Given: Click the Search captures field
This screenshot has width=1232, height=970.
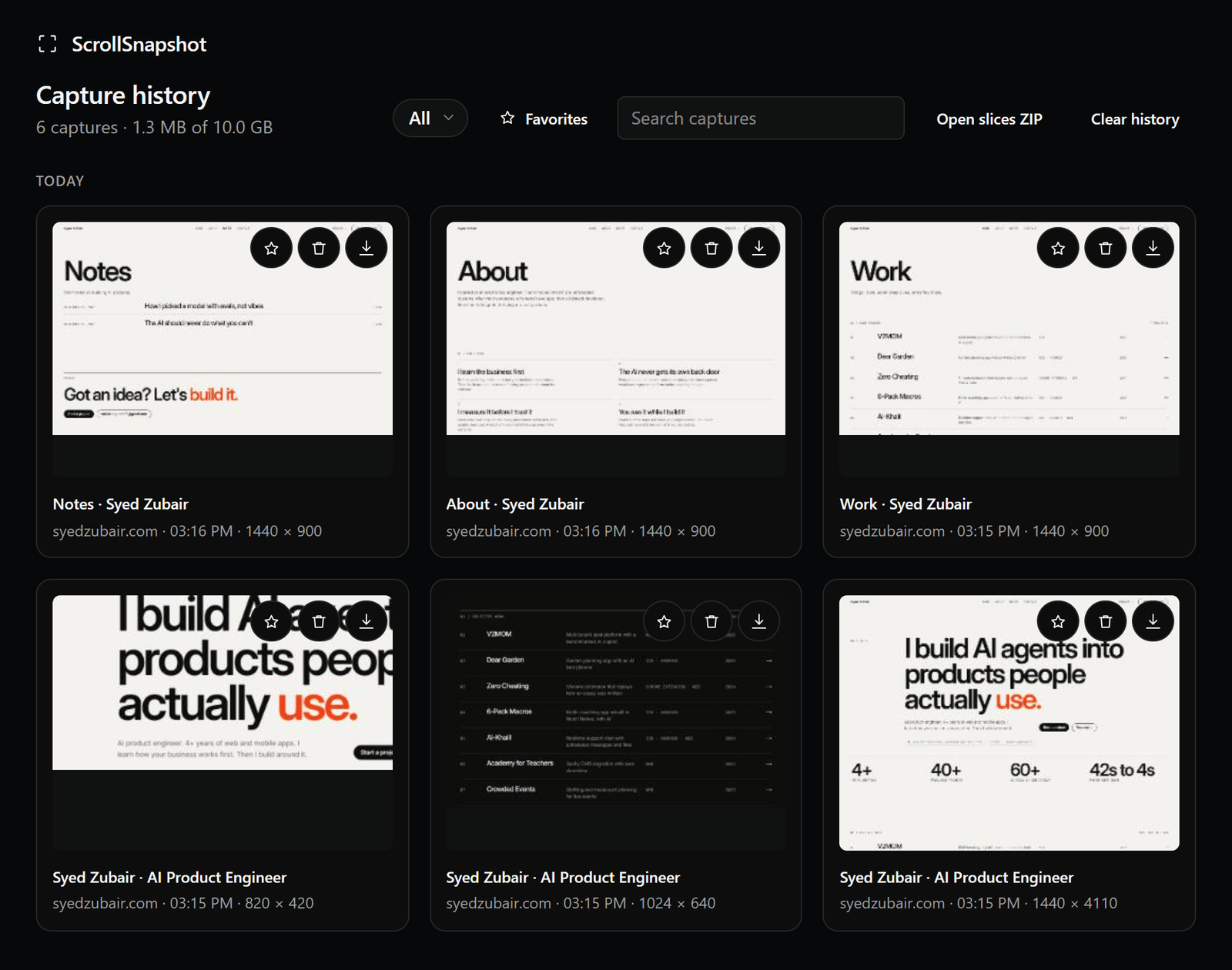Looking at the screenshot, I should point(761,119).
